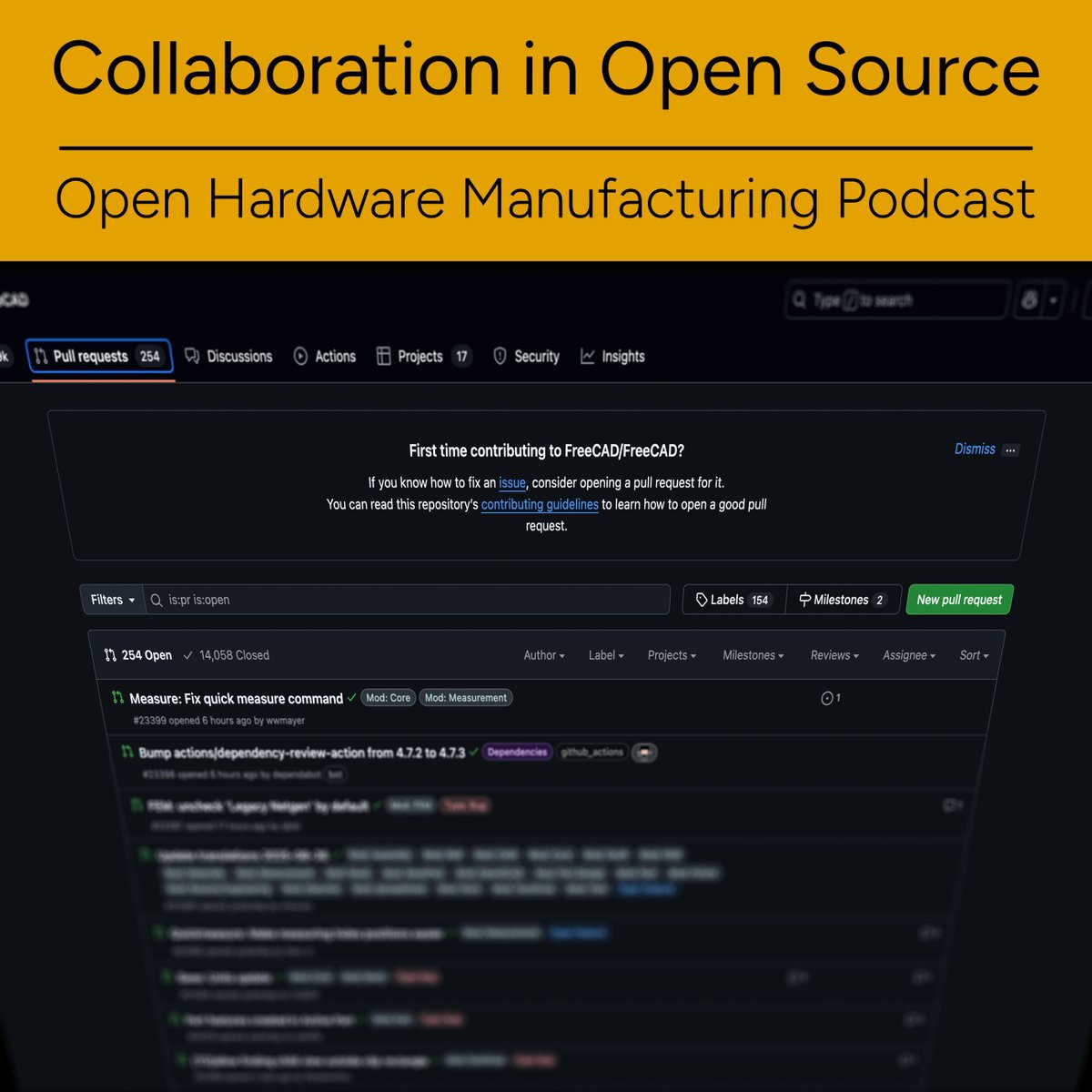1092x1092 pixels.
Task: Expand the Projects filter dropdown
Action: click(672, 655)
